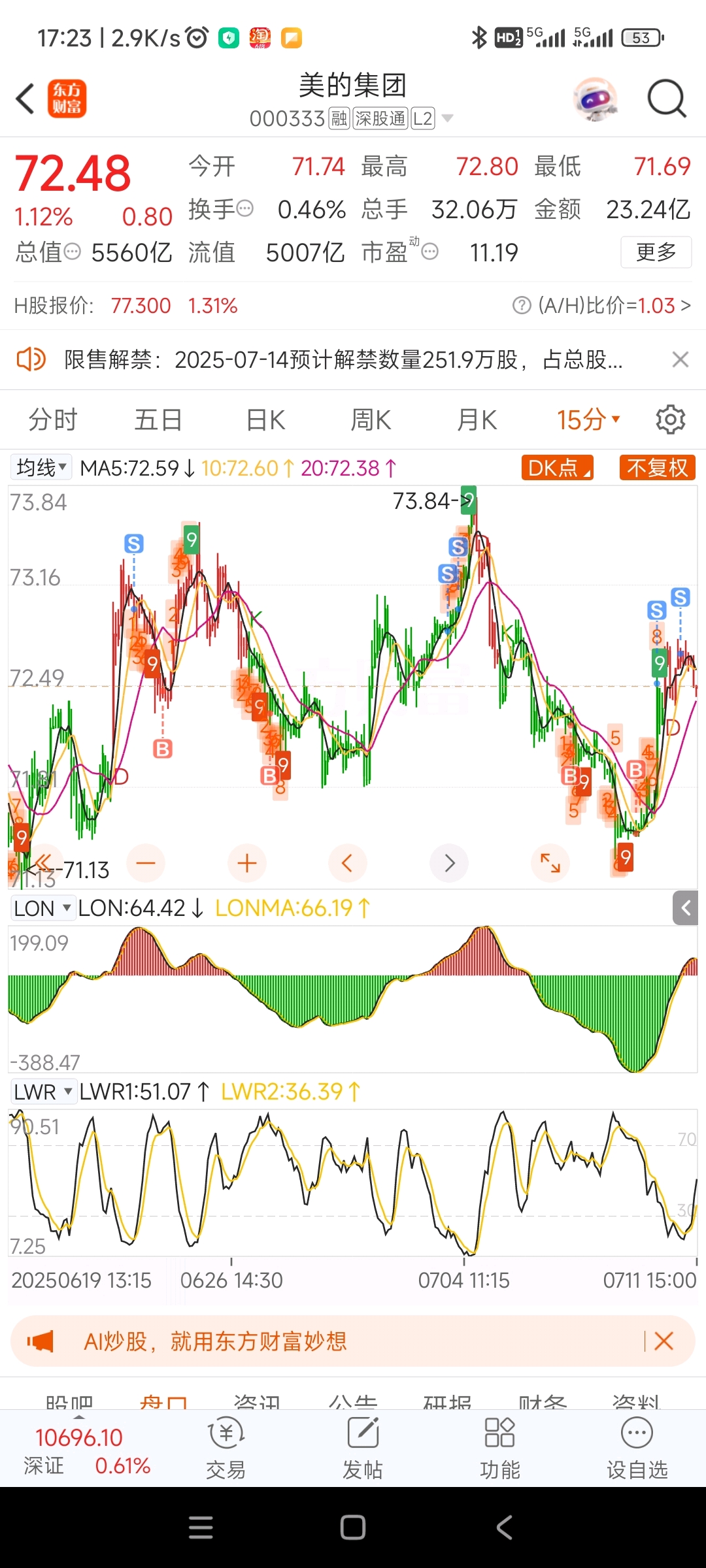Open Android recent apps menu button

(x=201, y=1527)
